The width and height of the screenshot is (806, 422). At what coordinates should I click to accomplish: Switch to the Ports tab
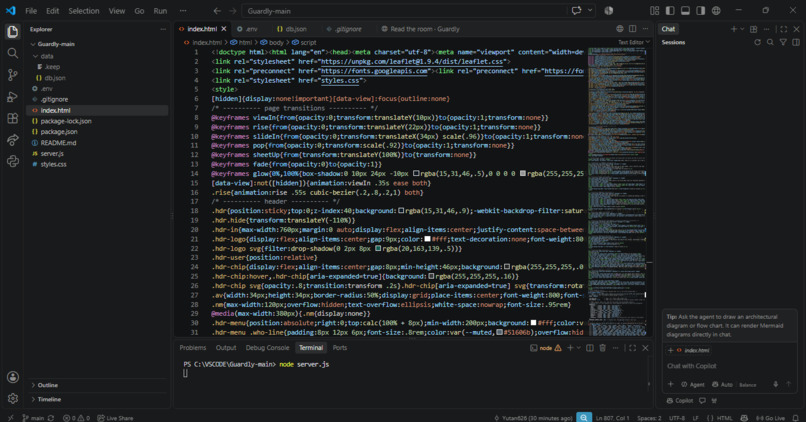coord(340,348)
